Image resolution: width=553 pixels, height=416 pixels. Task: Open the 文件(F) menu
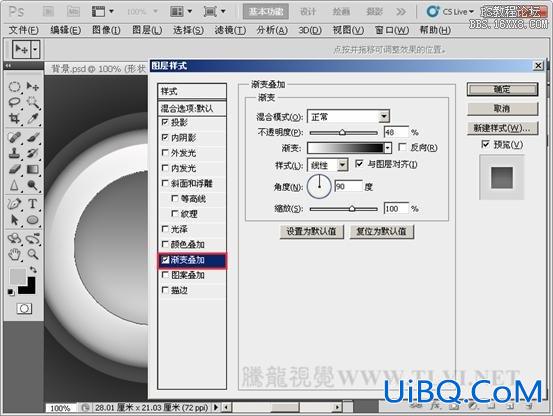(24, 30)
